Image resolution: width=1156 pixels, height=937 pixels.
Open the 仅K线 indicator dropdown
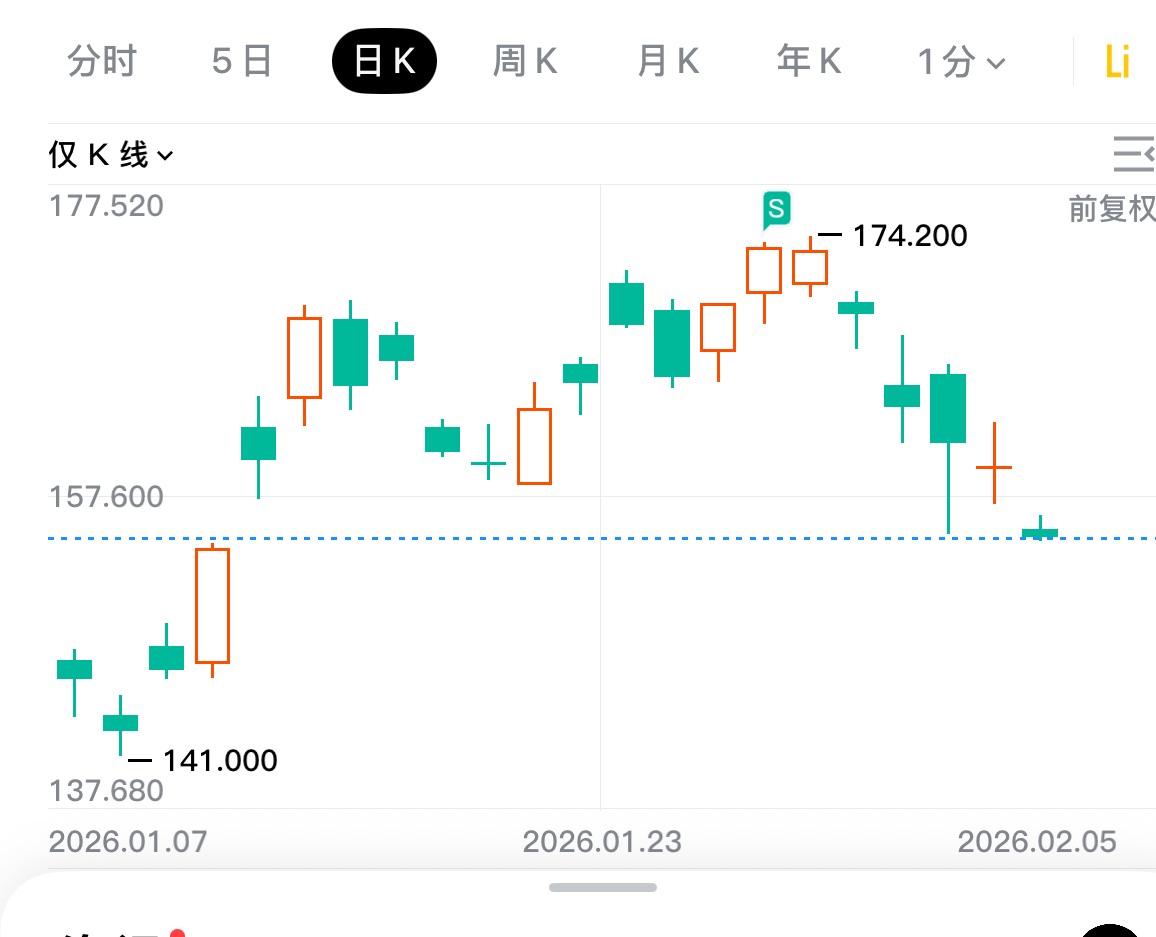pyautogui.click(x=111, y=155)
